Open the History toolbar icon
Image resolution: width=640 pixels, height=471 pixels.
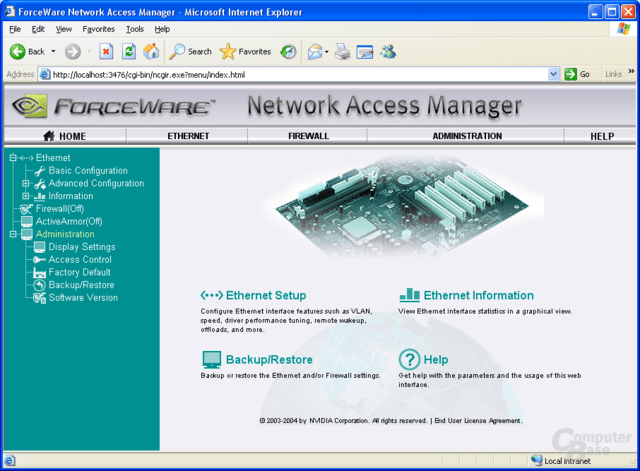coord(288,52)
